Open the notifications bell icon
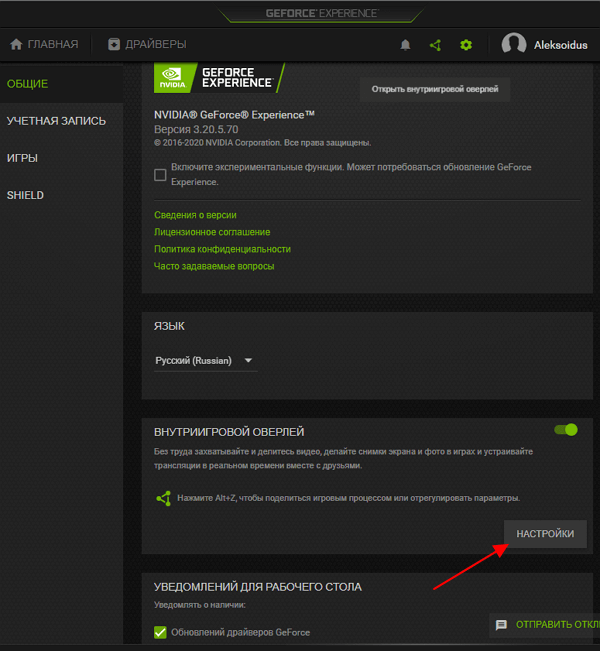The width and height of the screenshot is (600, 651). click(x=405, y=45)
